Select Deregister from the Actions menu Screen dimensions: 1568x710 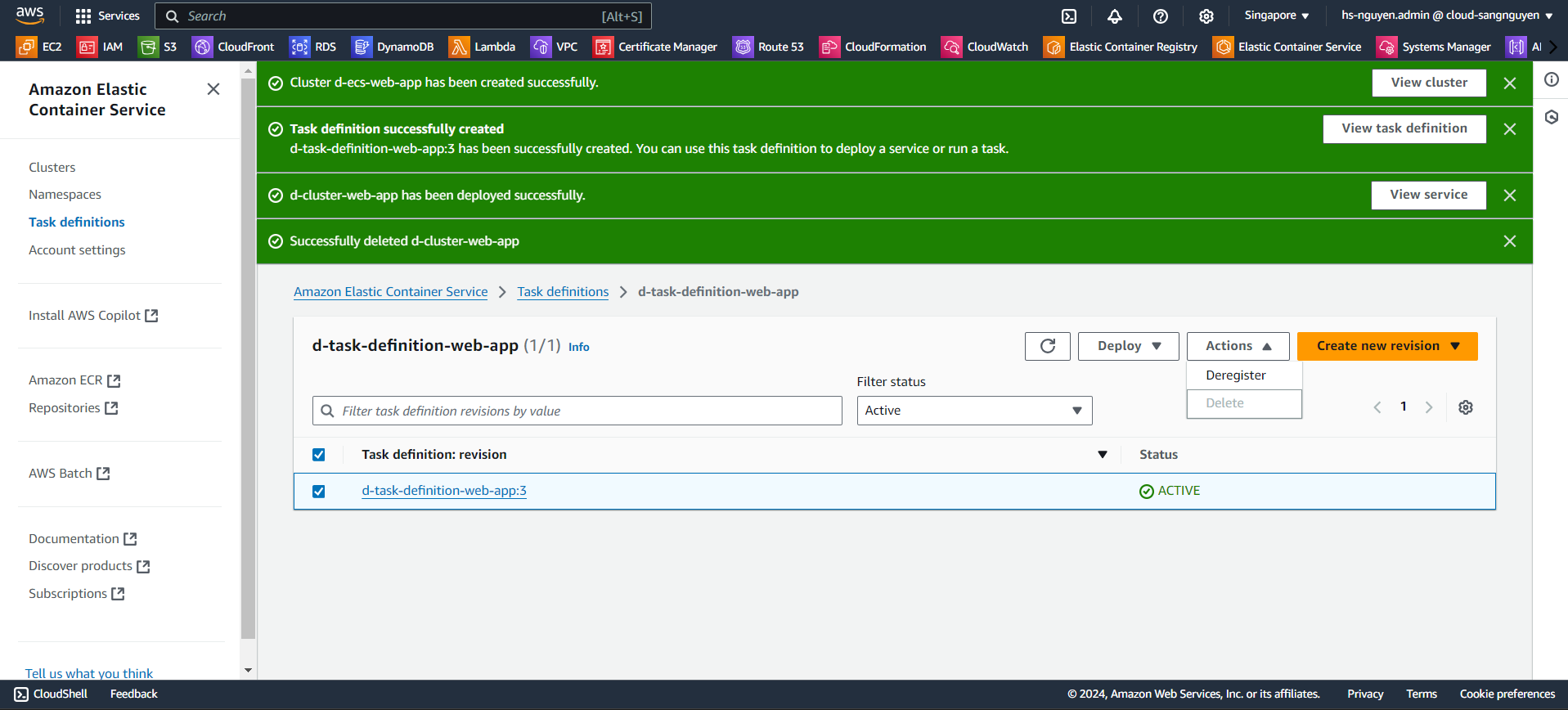(1235, 375)
